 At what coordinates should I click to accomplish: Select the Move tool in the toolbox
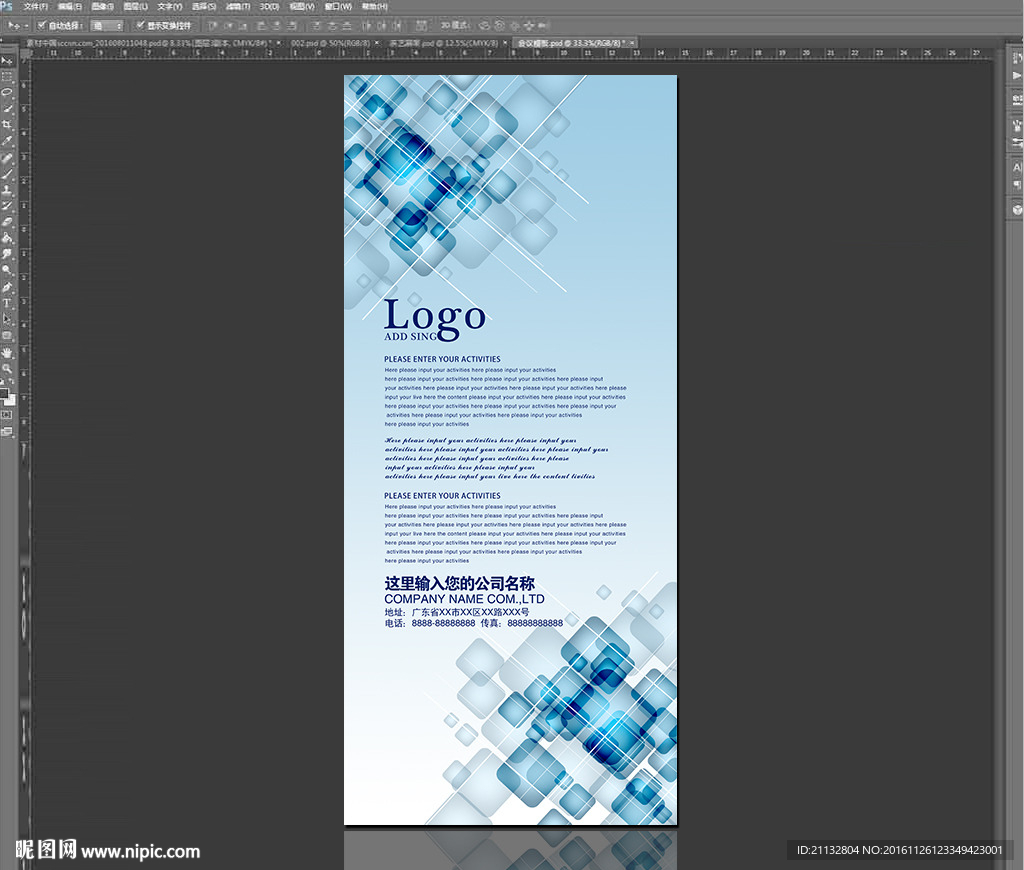click(x=7, y=61)
